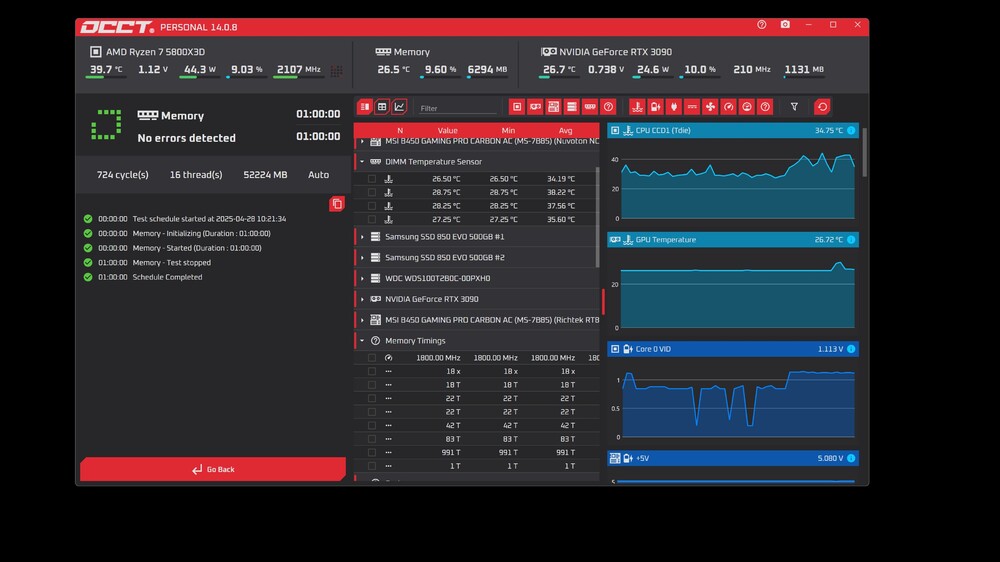The image size is (1000, 562).
Task: Click the funnel filter icon
Action: 794,107
